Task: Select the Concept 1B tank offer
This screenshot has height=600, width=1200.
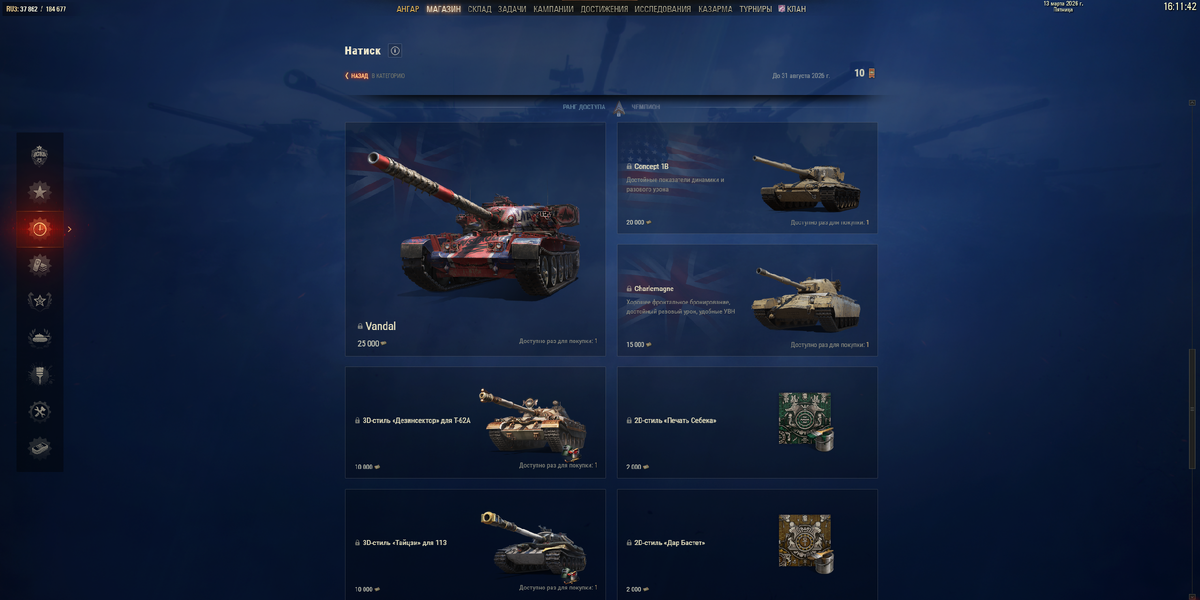Action: point(747,178)
